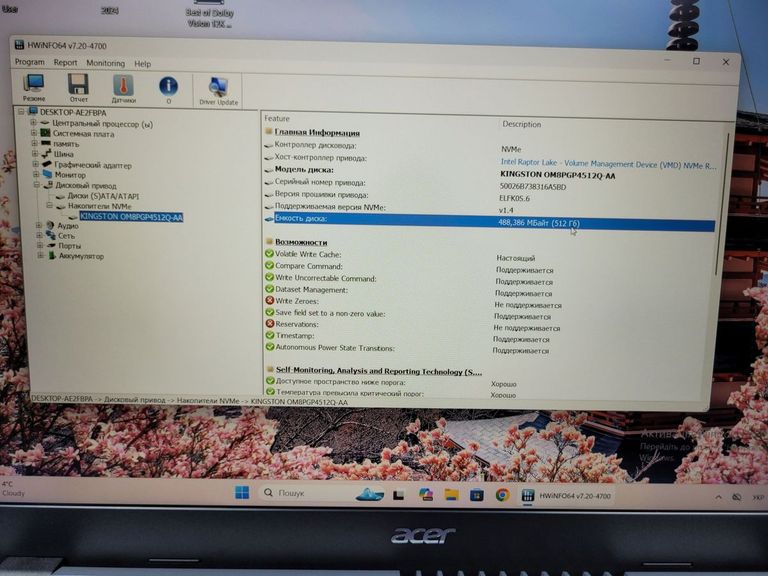Open File Explorer from the taskbar
The width and height of the screenshot is (768, 576).
pos(451,495)
